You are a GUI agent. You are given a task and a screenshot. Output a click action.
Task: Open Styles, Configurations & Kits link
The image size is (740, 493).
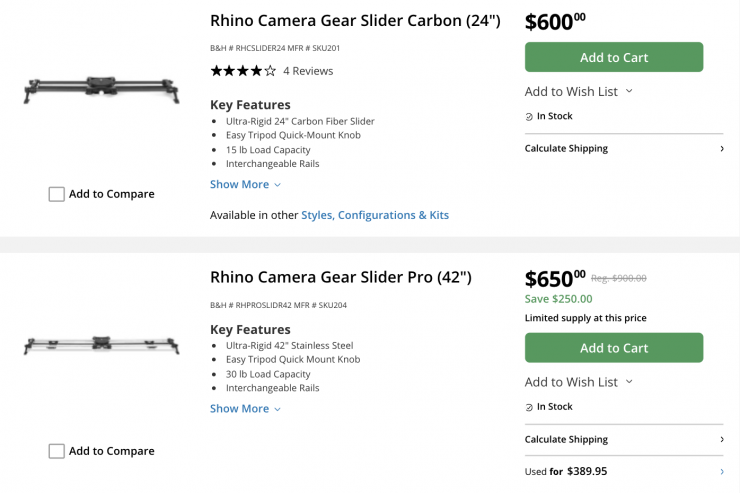[x=375, y=215]
